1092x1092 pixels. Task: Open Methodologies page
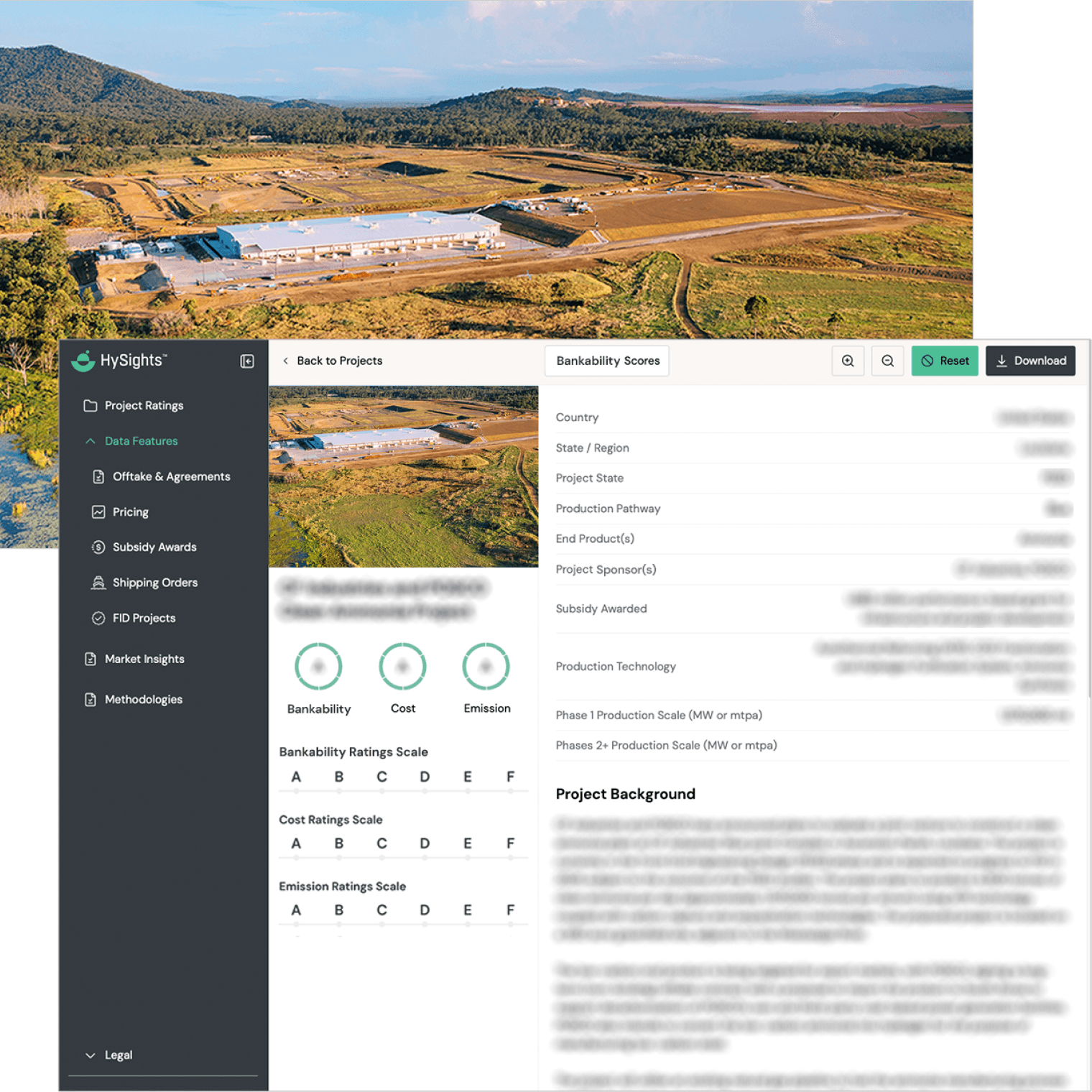143,699
